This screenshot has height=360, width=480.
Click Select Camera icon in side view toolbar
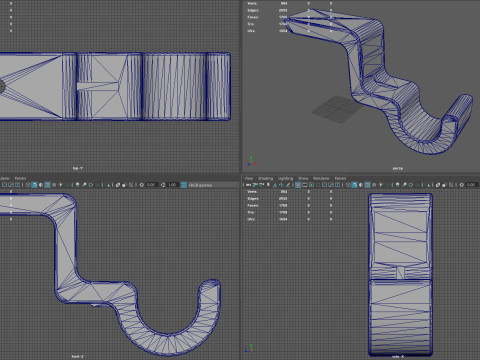point(248,185)
